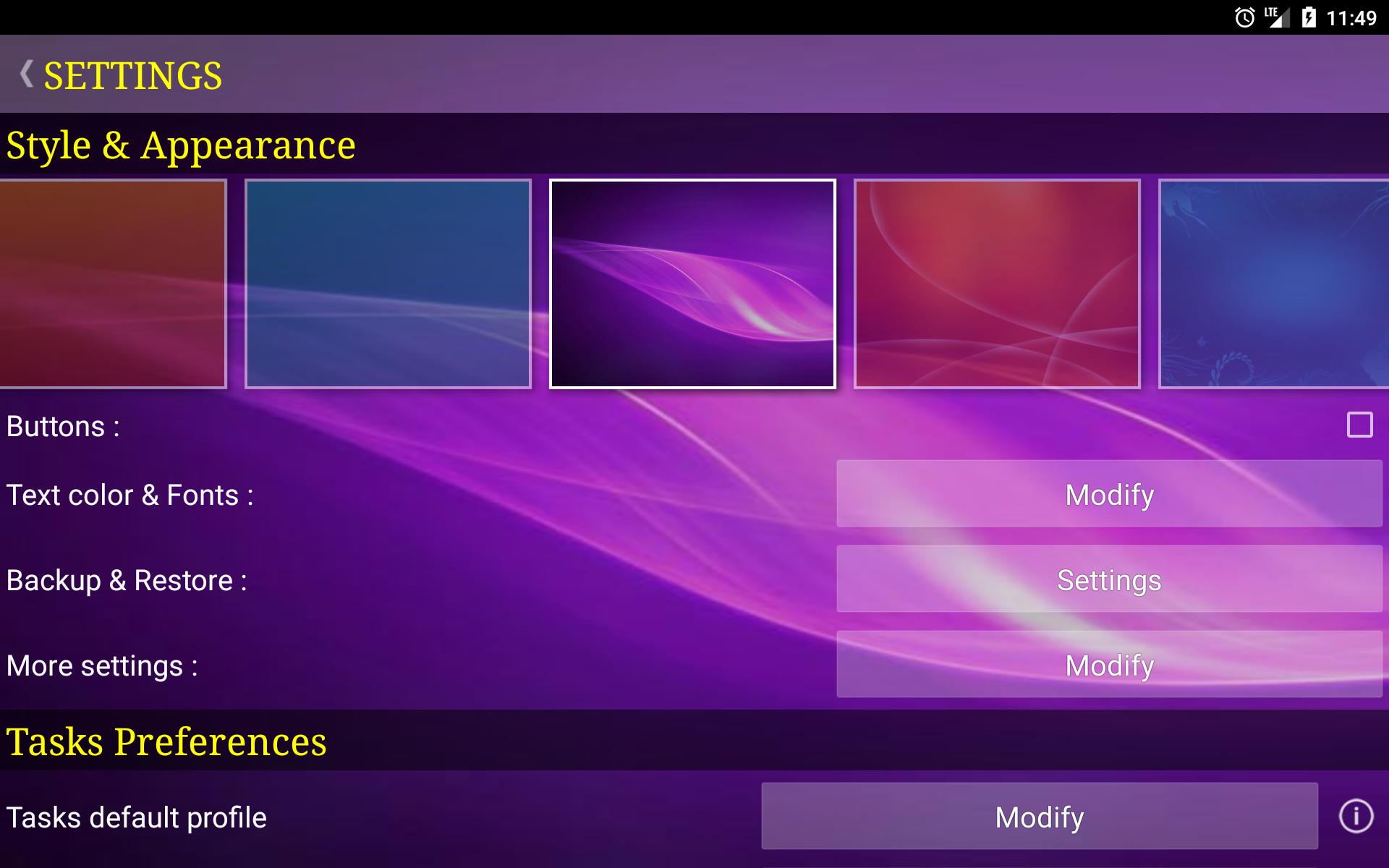1389x868 pixels.
Task: Tap the 11:49 clock in status bar
Action: tap(1351, 18)
